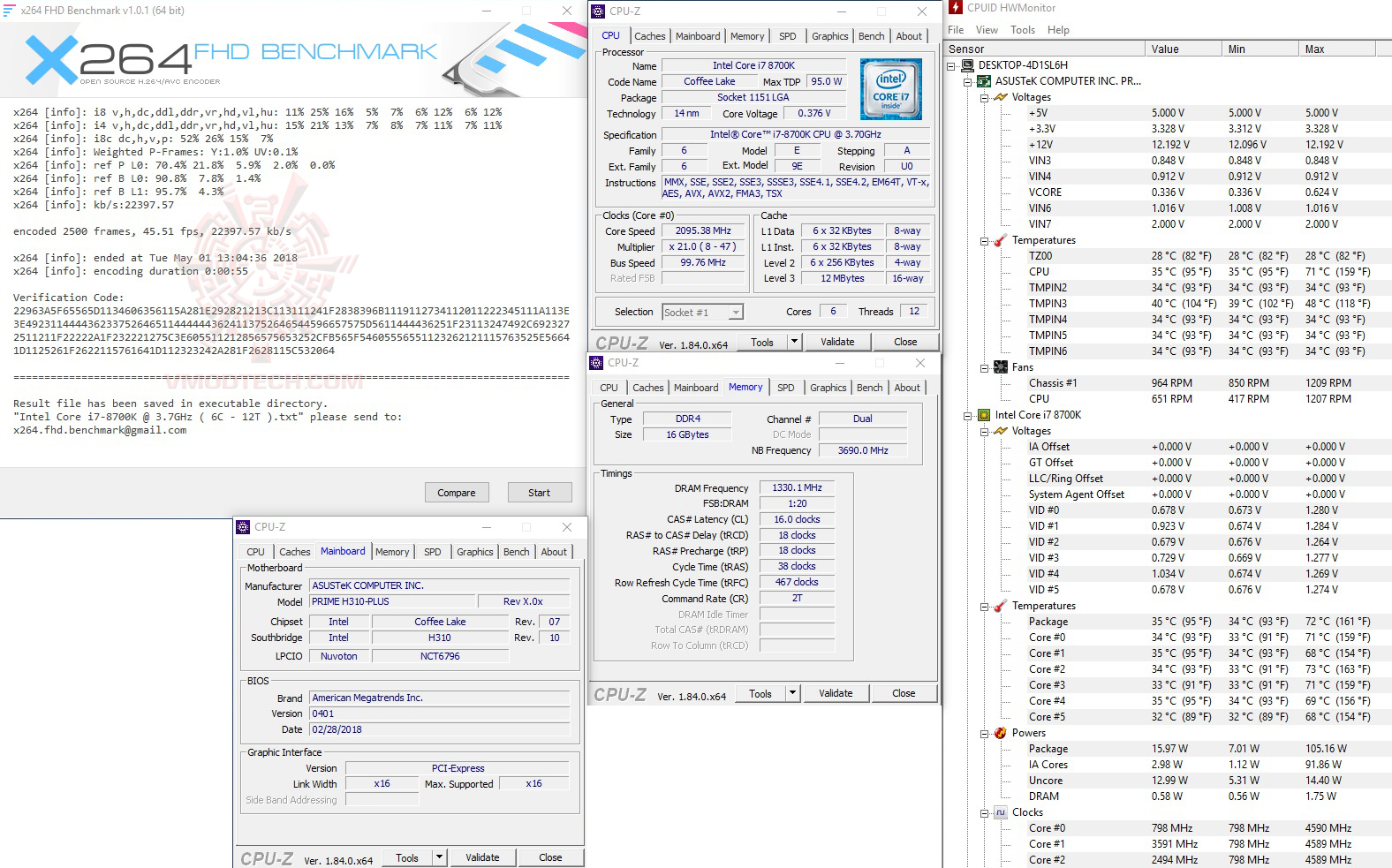Collapse the ASUSTeK Temperatures section
Screen dimensions: 1392x868
click(x=985, y=240)
